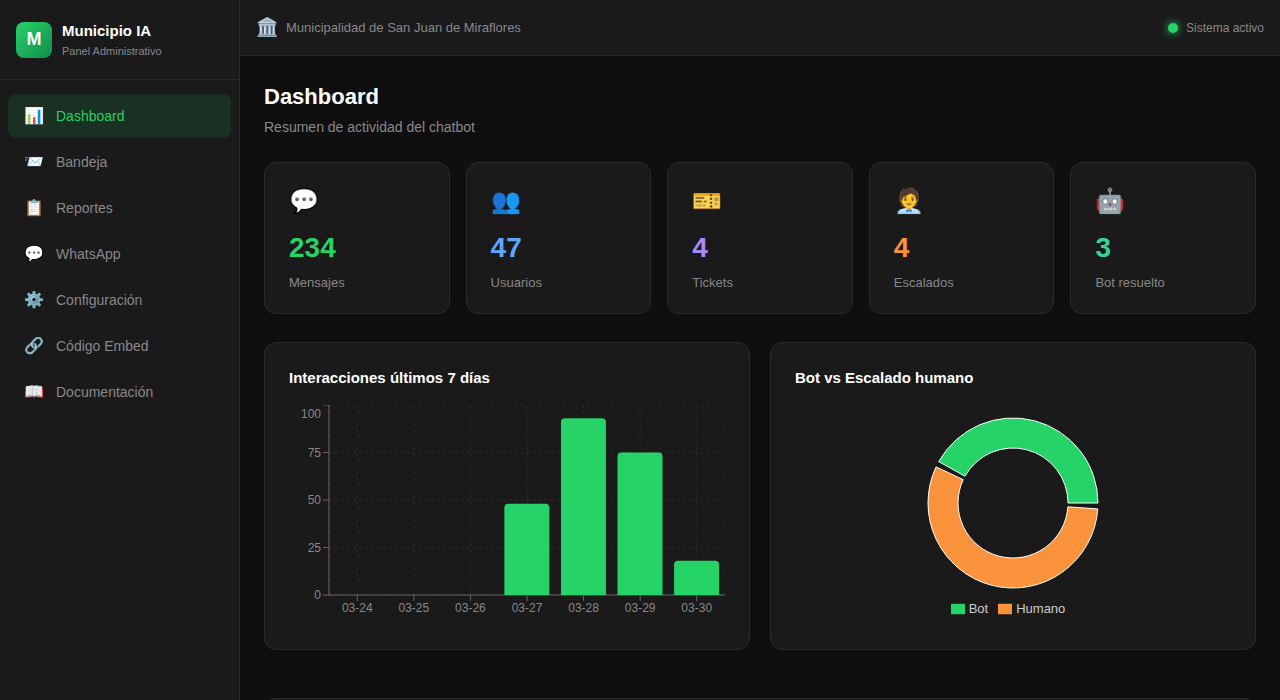
Task: Click the robot icon on Bot resuelto card
Action: (1109, 201)
